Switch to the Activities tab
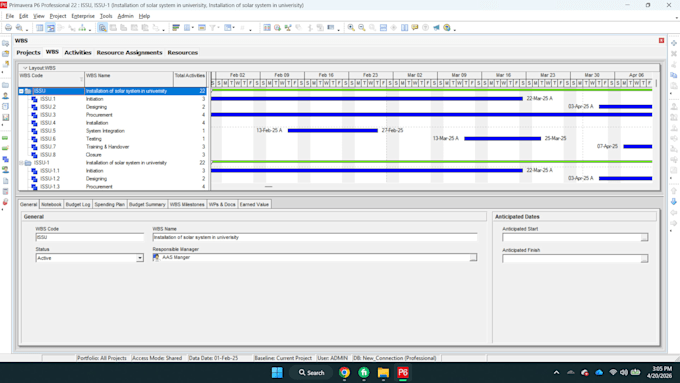This screenshot has height=383, width=680. pos(78,52)
